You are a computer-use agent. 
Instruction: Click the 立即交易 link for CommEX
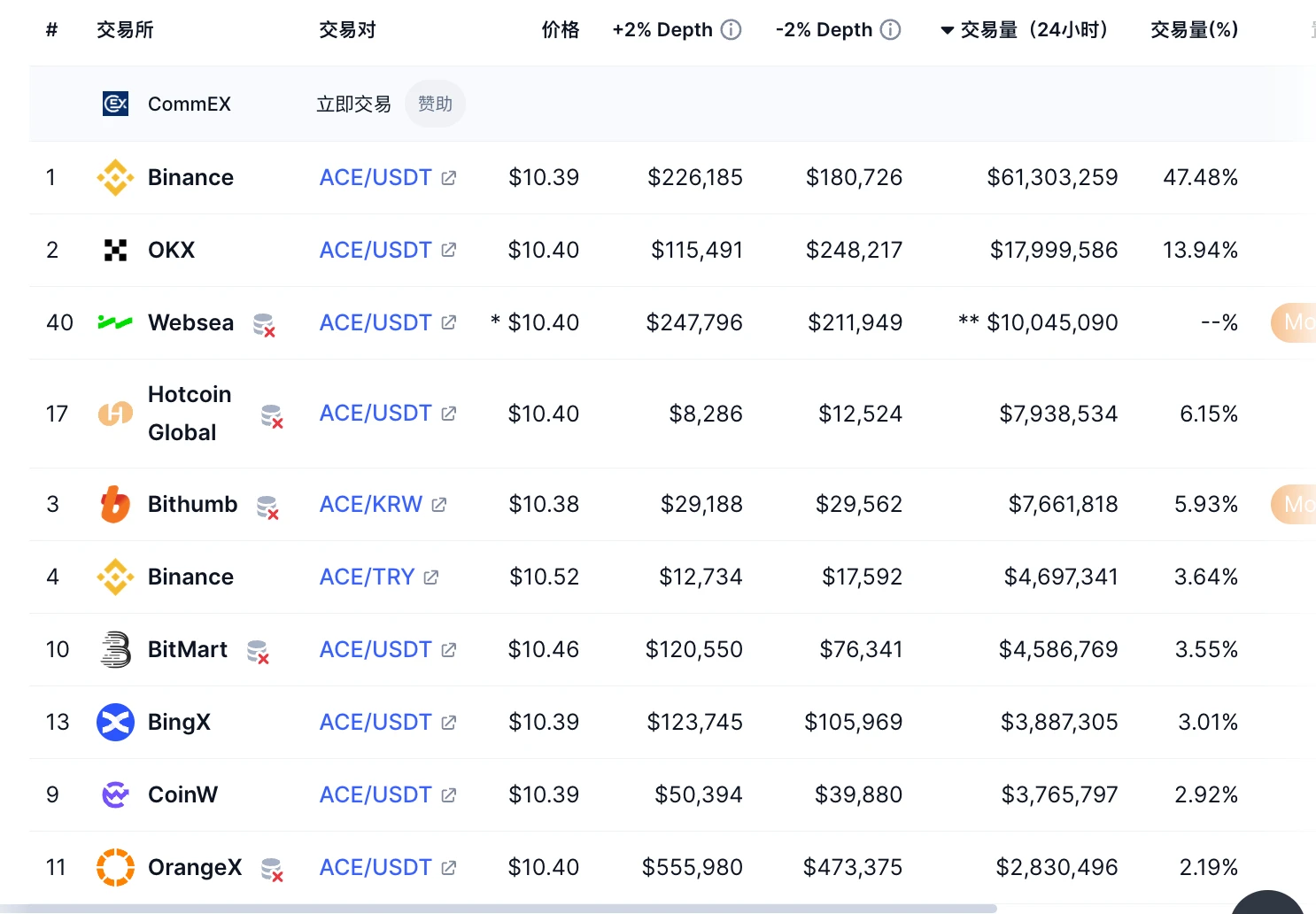point(353,104)
